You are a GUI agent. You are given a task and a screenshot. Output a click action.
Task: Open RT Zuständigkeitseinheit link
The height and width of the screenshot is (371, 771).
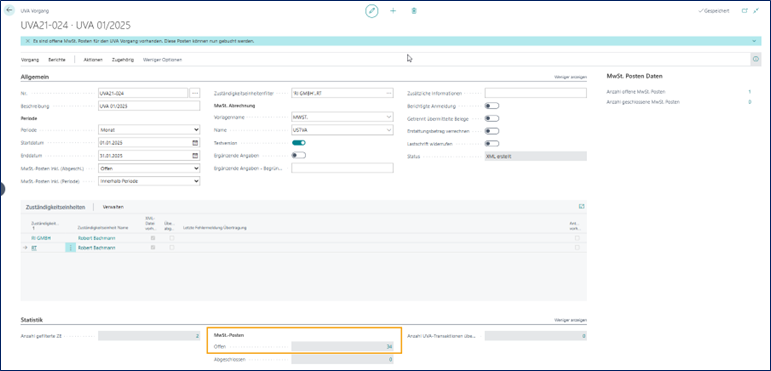[34, 248]
